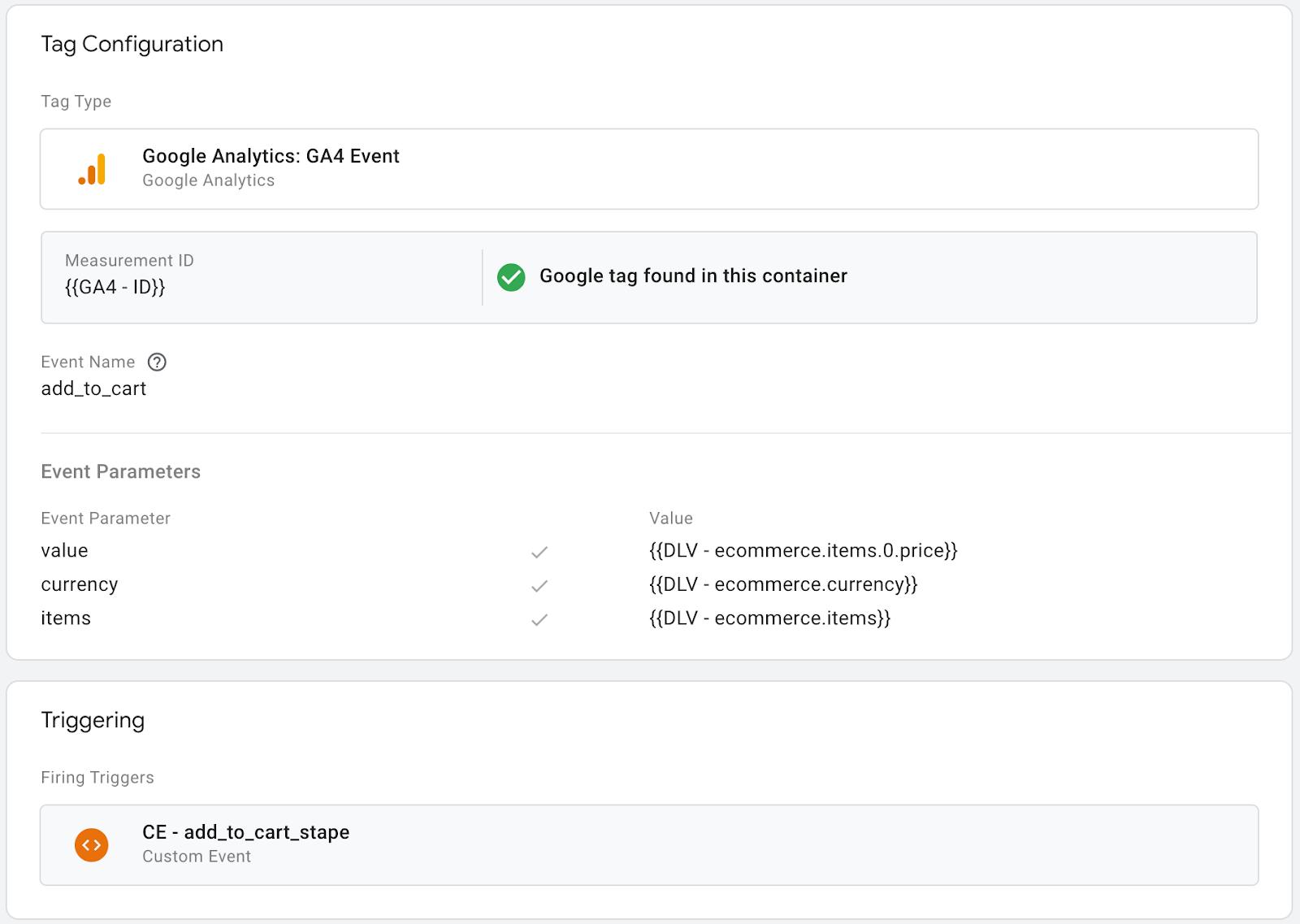This screenshot has height=924, width=1300.
Task: Click the Custom Event subtitle text
Action: (x=197, y=857)
